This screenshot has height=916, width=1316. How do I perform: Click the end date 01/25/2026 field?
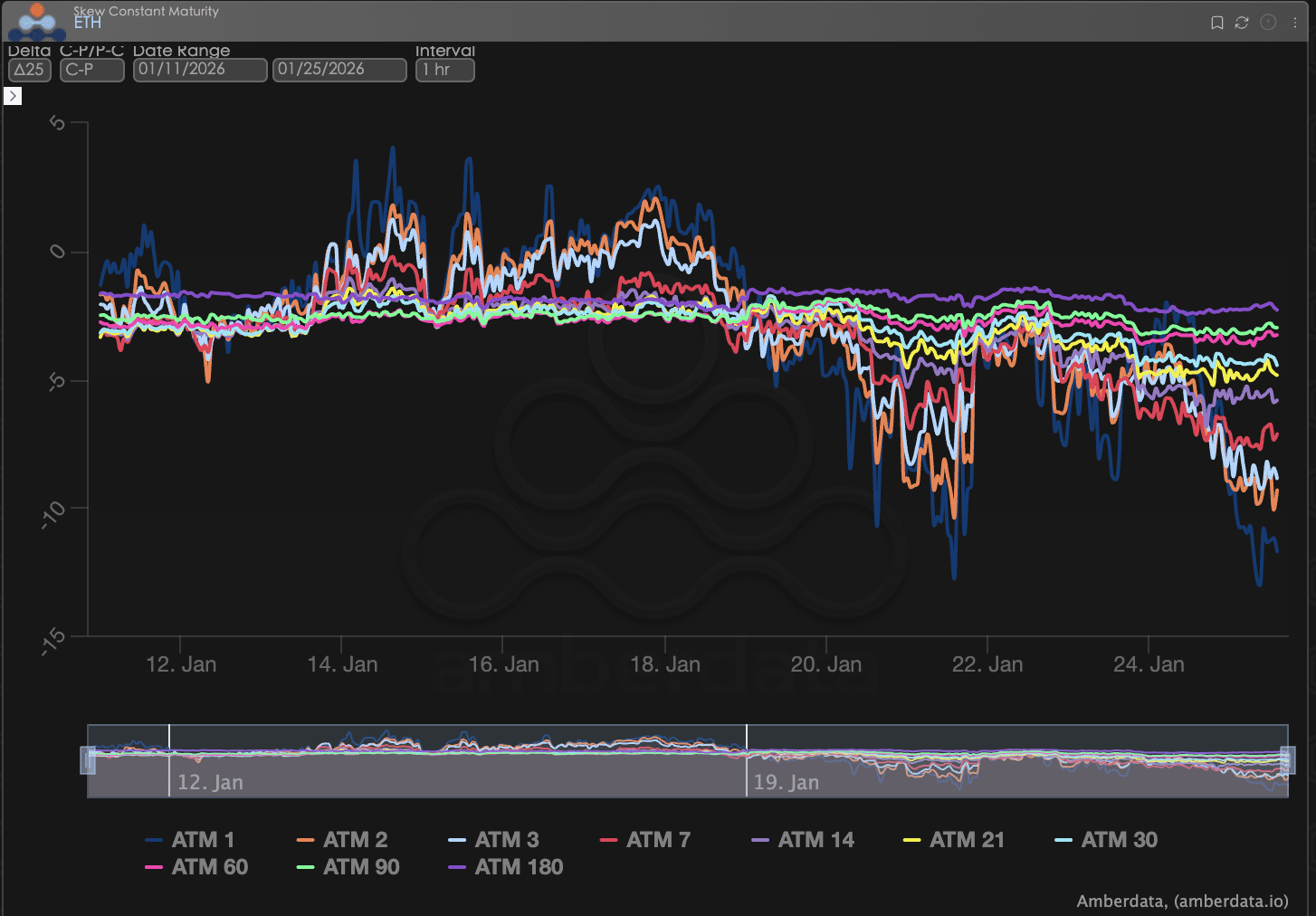tap(339, 70)
